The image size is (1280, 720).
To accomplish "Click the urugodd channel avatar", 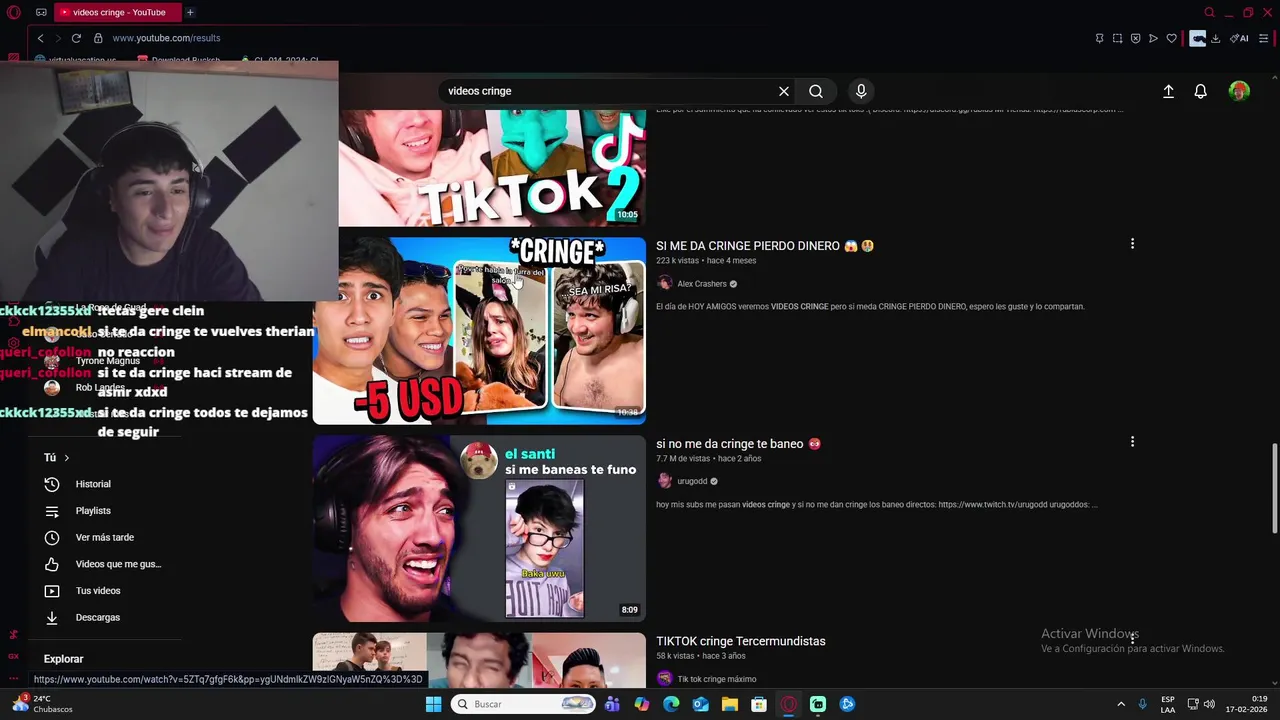I will [x=665, y=481].
